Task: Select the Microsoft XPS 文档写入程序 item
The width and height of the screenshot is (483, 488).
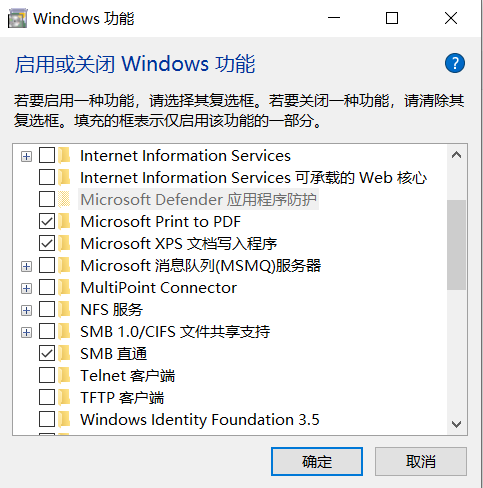Action: [179, 244]
